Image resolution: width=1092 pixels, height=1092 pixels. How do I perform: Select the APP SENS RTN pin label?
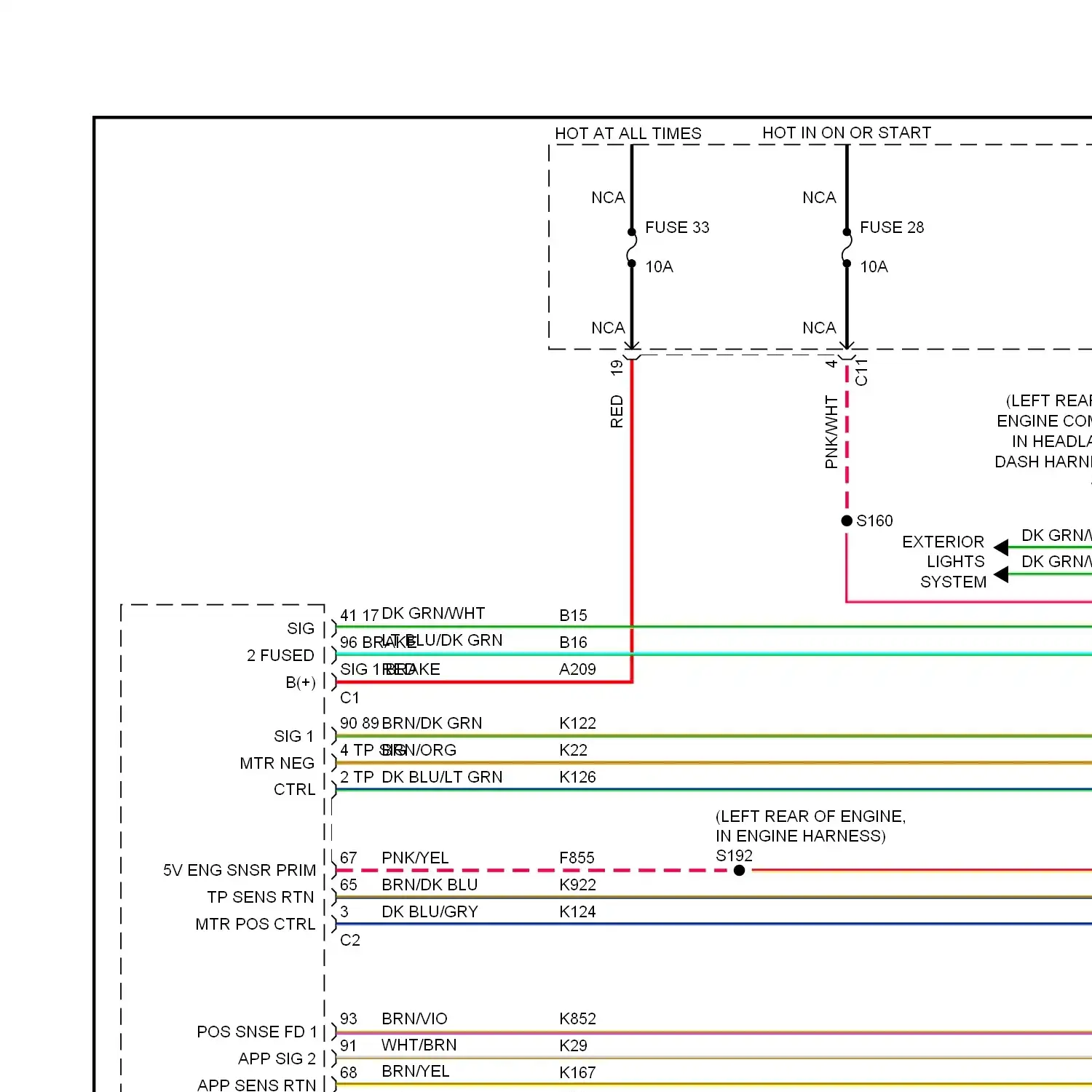click(256, 1085)
